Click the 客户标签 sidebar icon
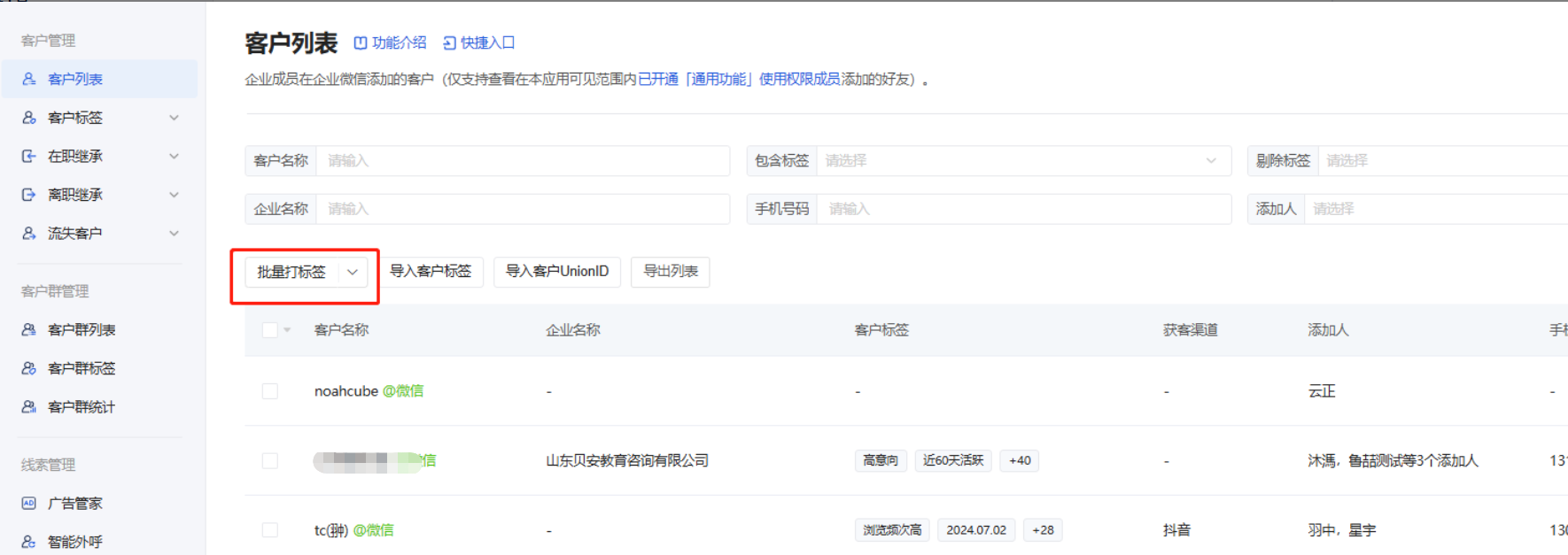1568x555 pixels. click(x=29, y=118)
